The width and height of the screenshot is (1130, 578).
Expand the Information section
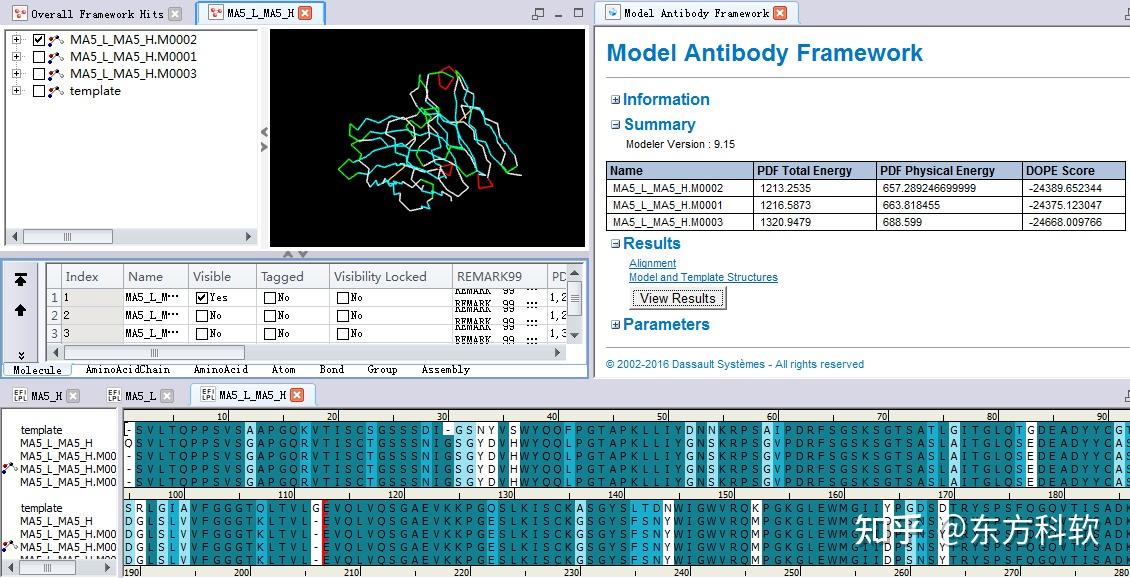point(615,100)
